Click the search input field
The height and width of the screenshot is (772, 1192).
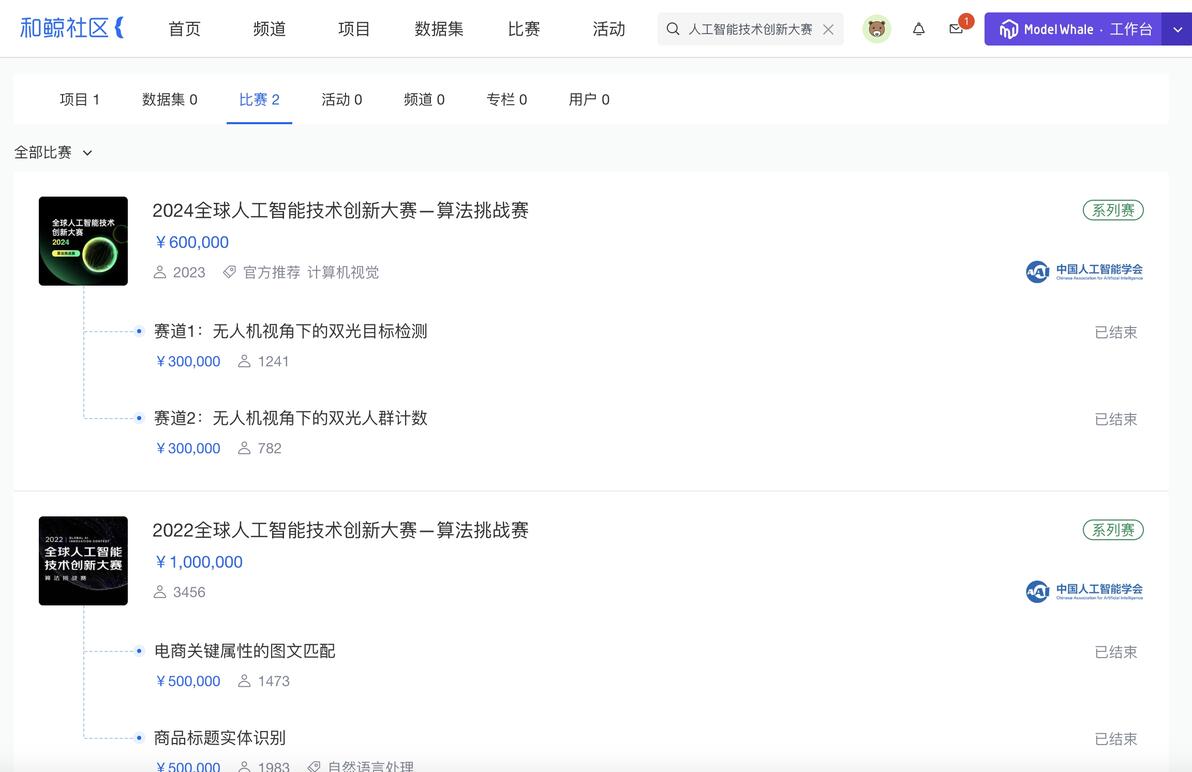[x=750, y=30]
